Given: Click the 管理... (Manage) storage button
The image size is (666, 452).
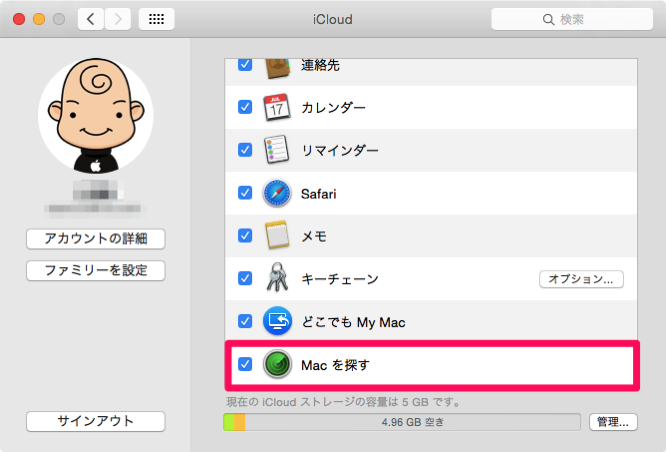Looking at the screenshot, I should click(x=613, y=422).
